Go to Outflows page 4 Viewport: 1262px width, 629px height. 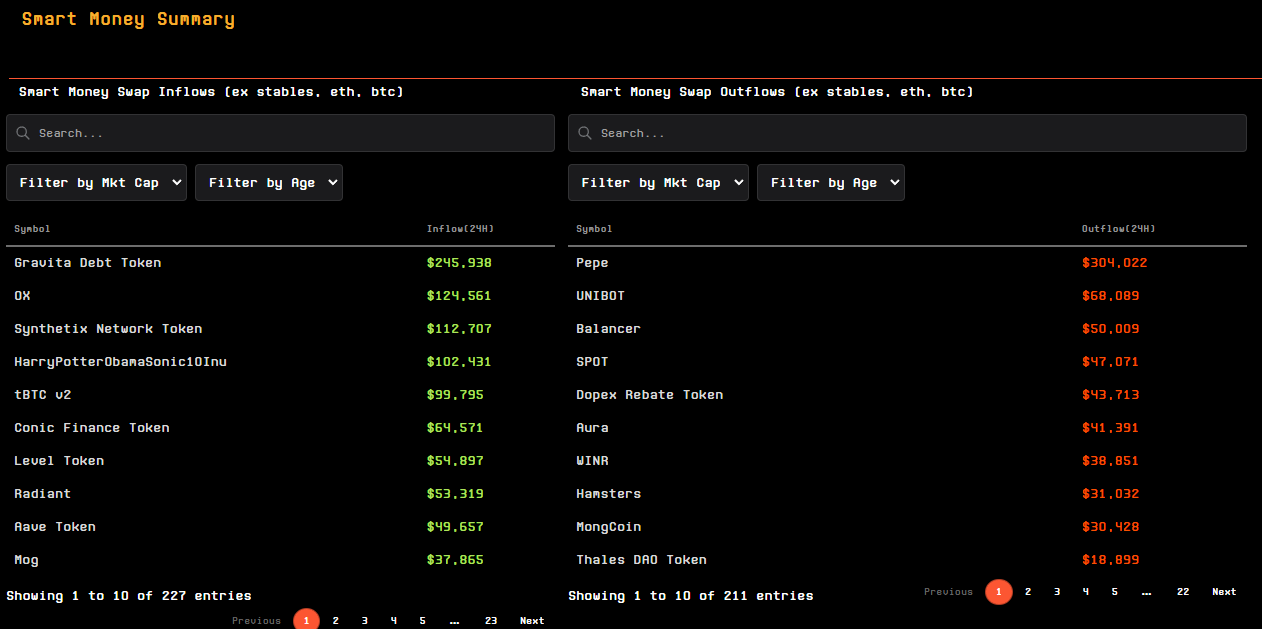tap(1085, 592)
